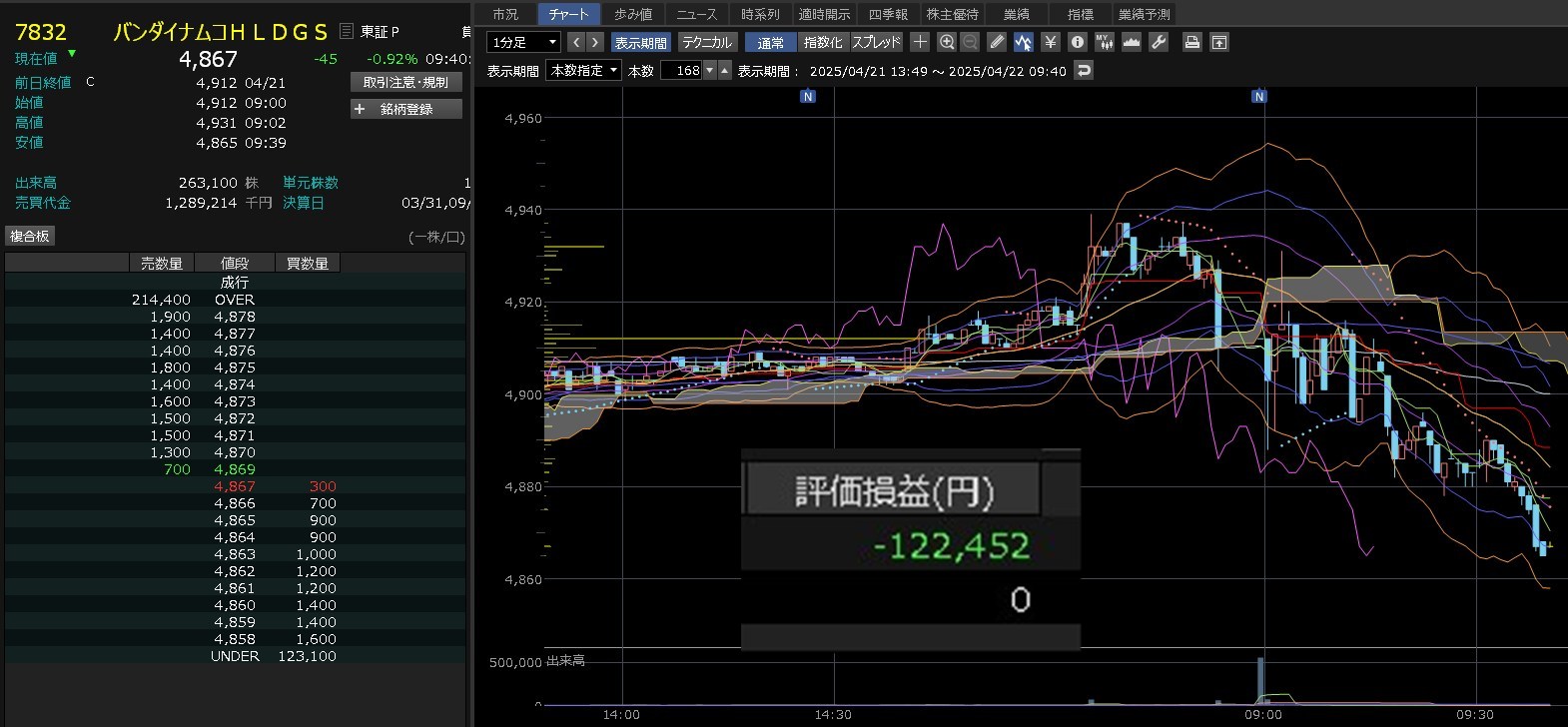Click the 評価損益(円) header label

(894, 492)
